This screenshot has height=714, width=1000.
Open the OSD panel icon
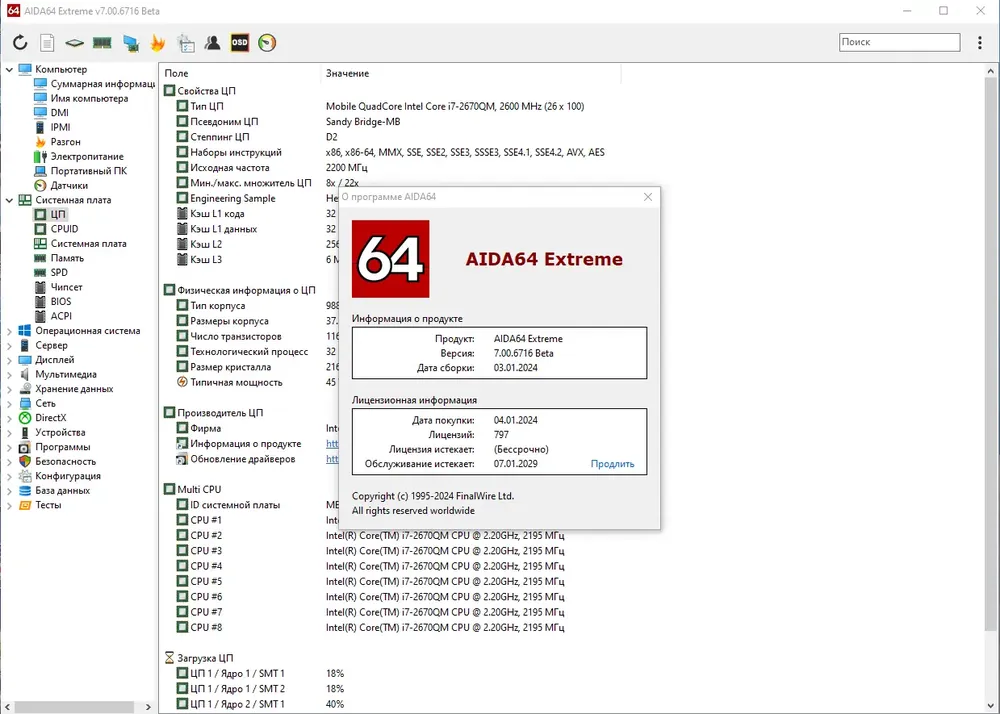[x=240, y=43]
